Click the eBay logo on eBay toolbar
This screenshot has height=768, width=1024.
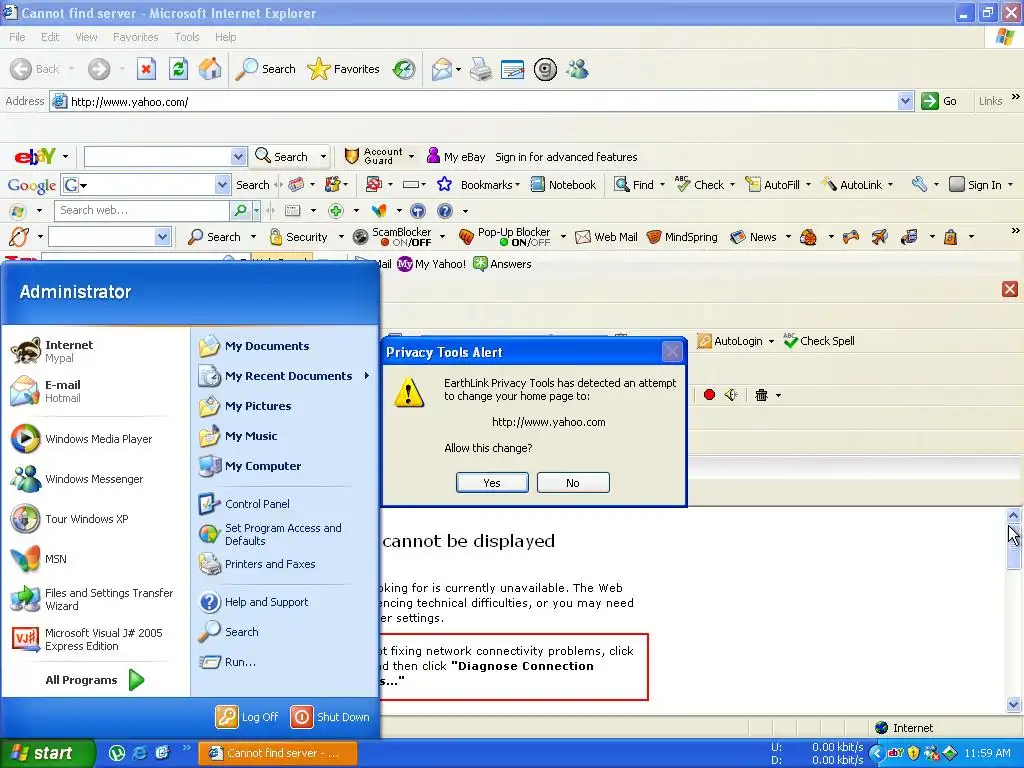(x=35, y=157)
